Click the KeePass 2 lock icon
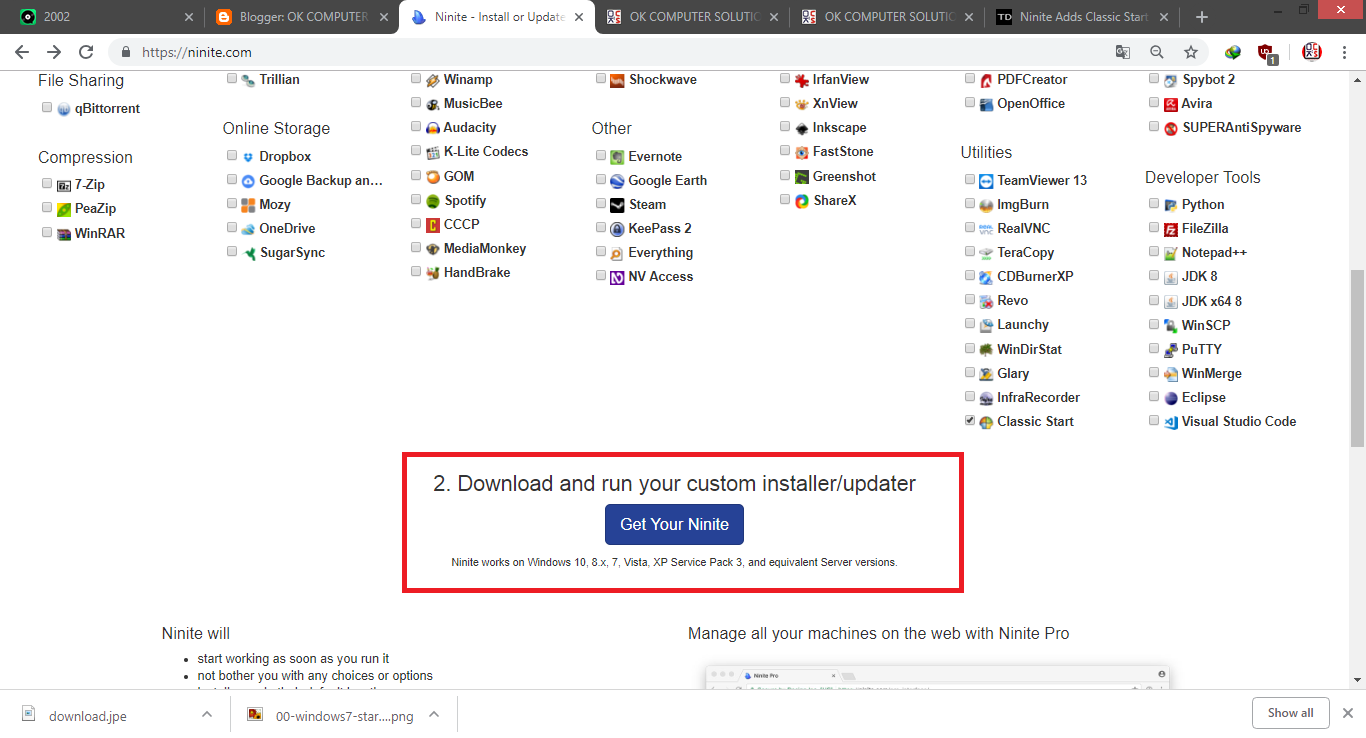Image resolution: width=1366 pixels, height=738 pixels. [617, 229]
